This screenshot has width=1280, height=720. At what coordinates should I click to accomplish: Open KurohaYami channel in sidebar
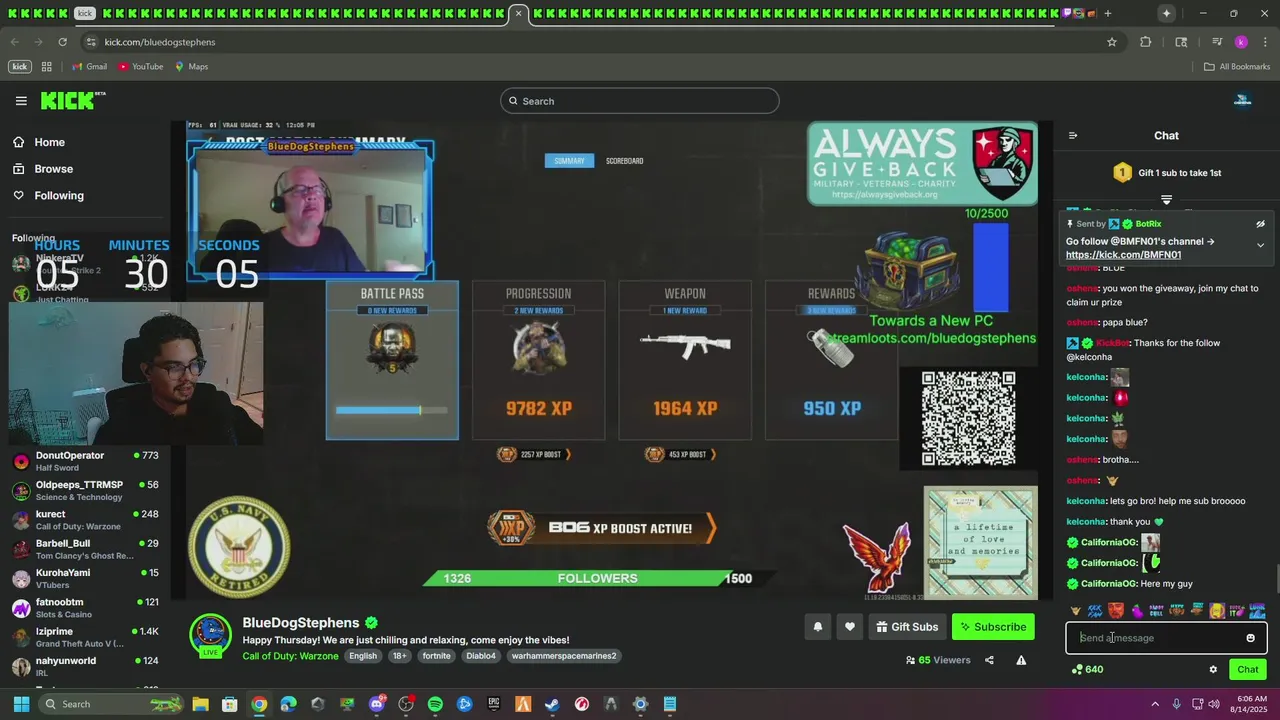(86, 578)
